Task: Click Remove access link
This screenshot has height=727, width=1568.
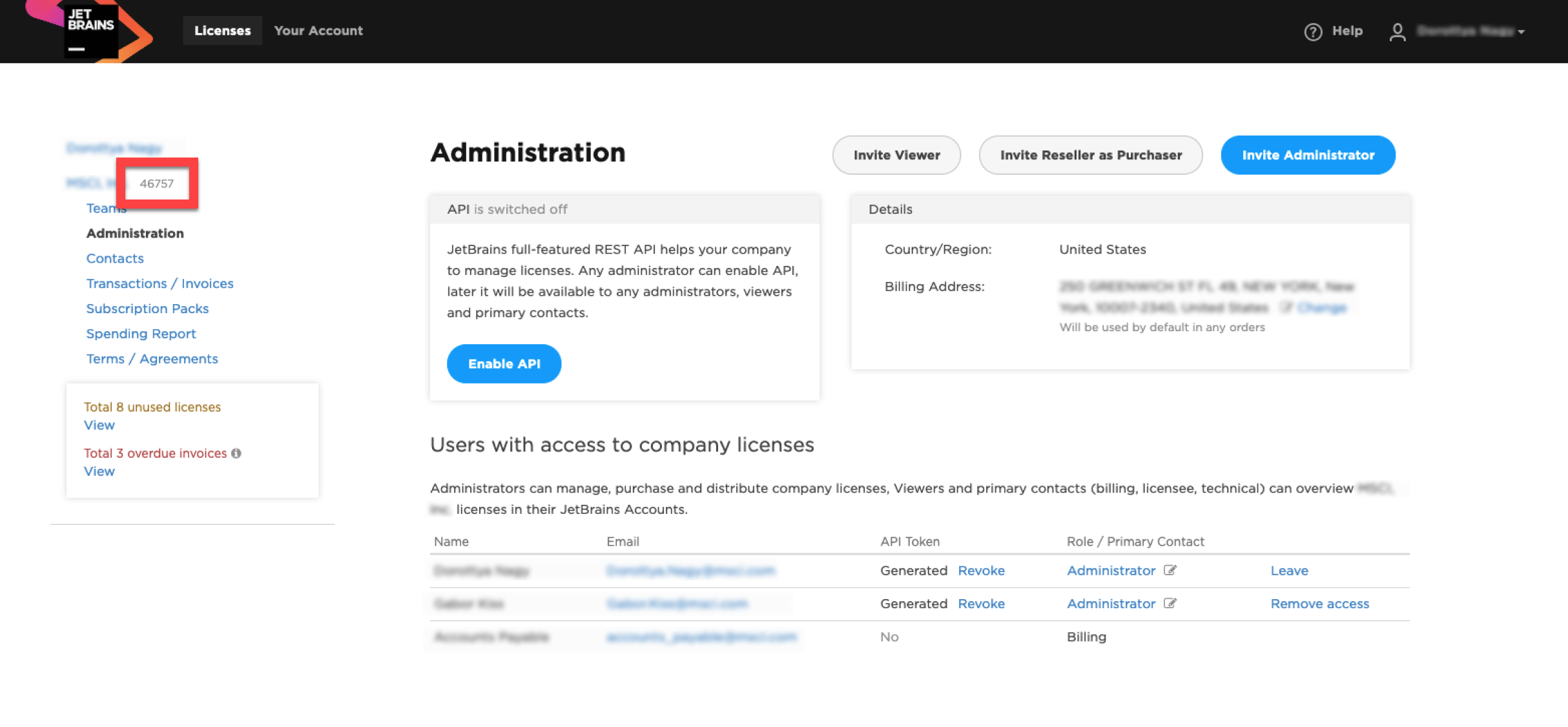Action: tap(1319, 603)
